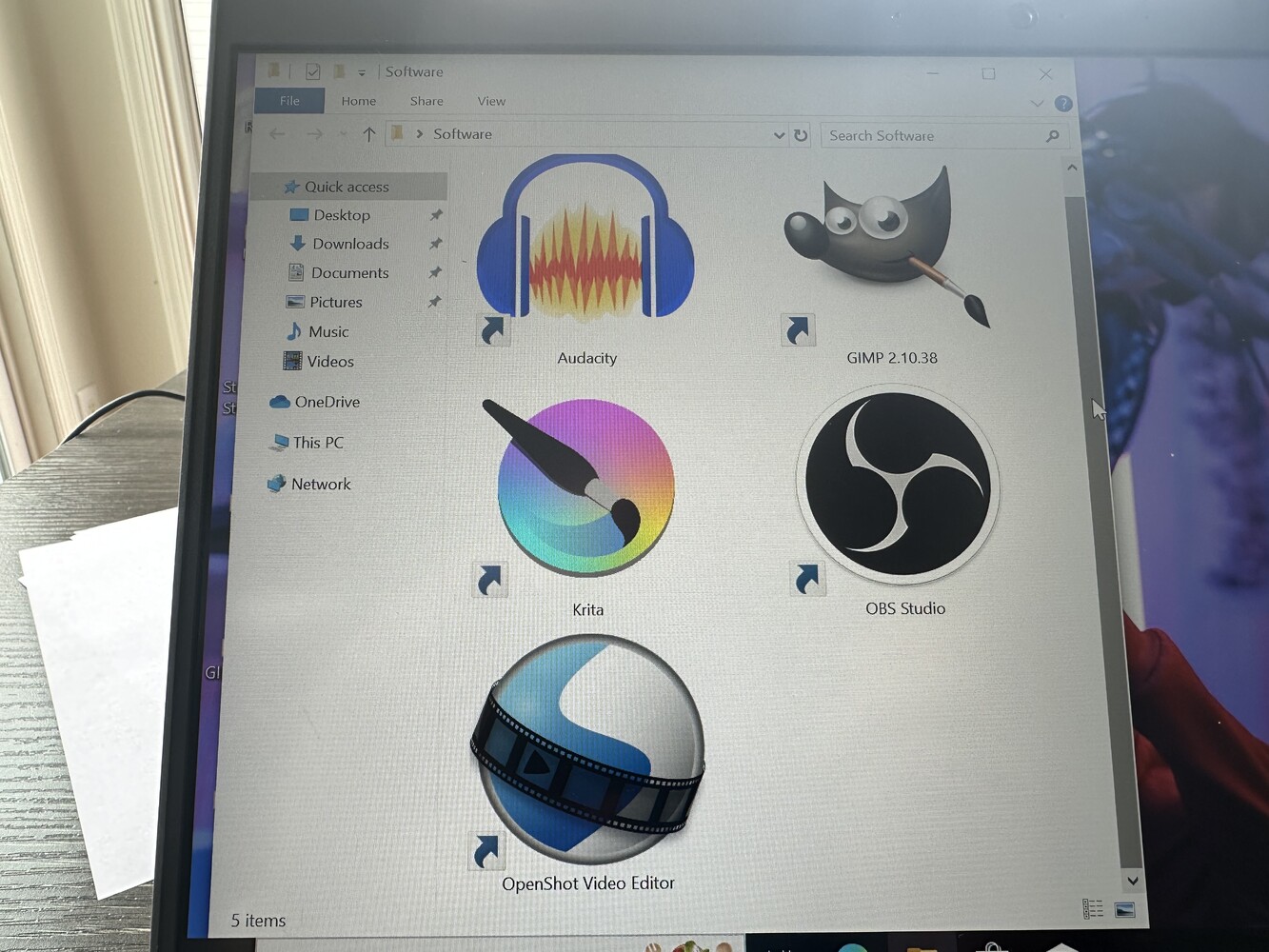This screenshot has width=1269, height=952.
Task: Click the Properties checkmark quick access icon
Action: point(312,71)
